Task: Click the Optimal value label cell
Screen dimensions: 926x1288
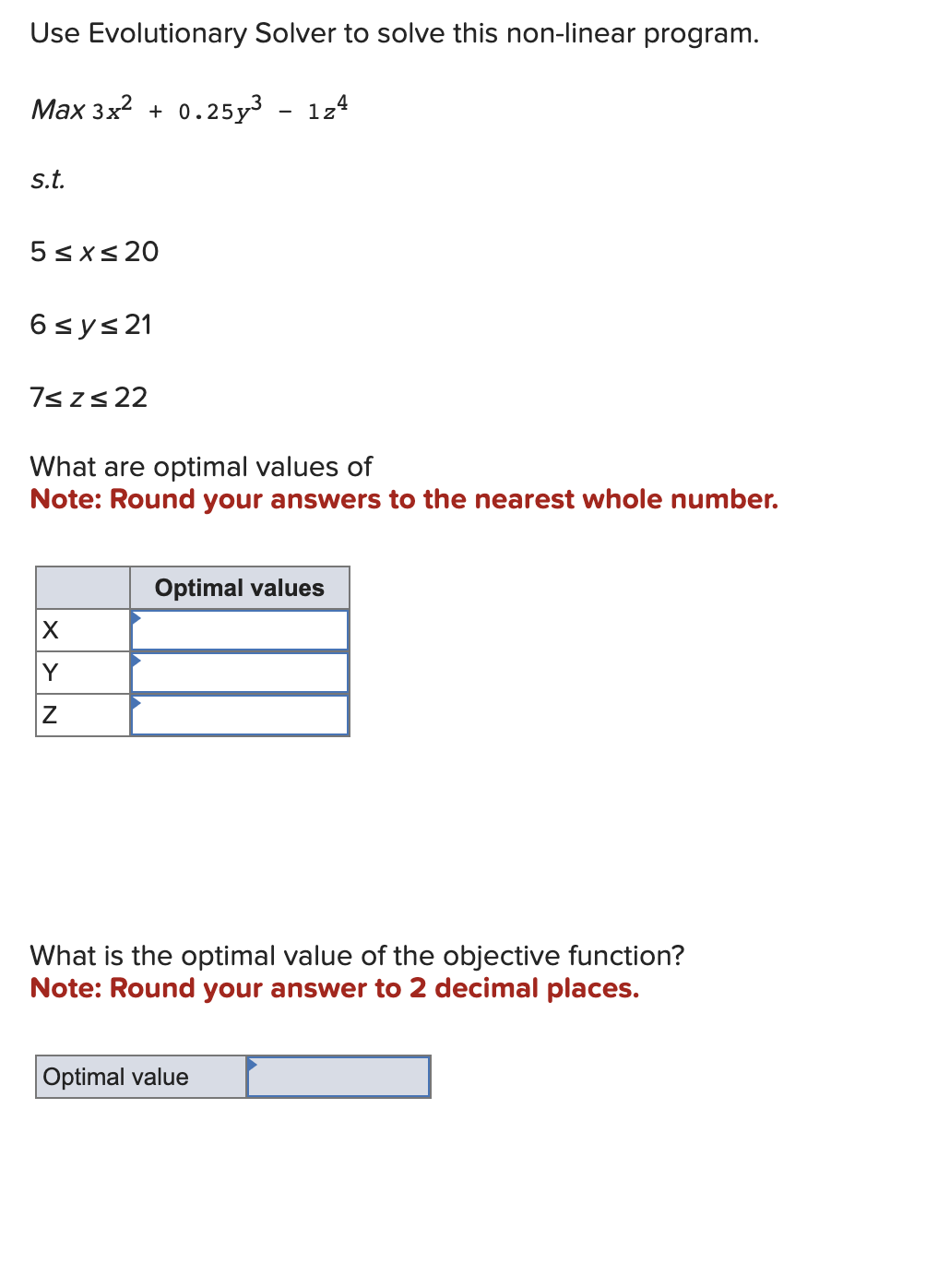Action: coord(116,1076)
